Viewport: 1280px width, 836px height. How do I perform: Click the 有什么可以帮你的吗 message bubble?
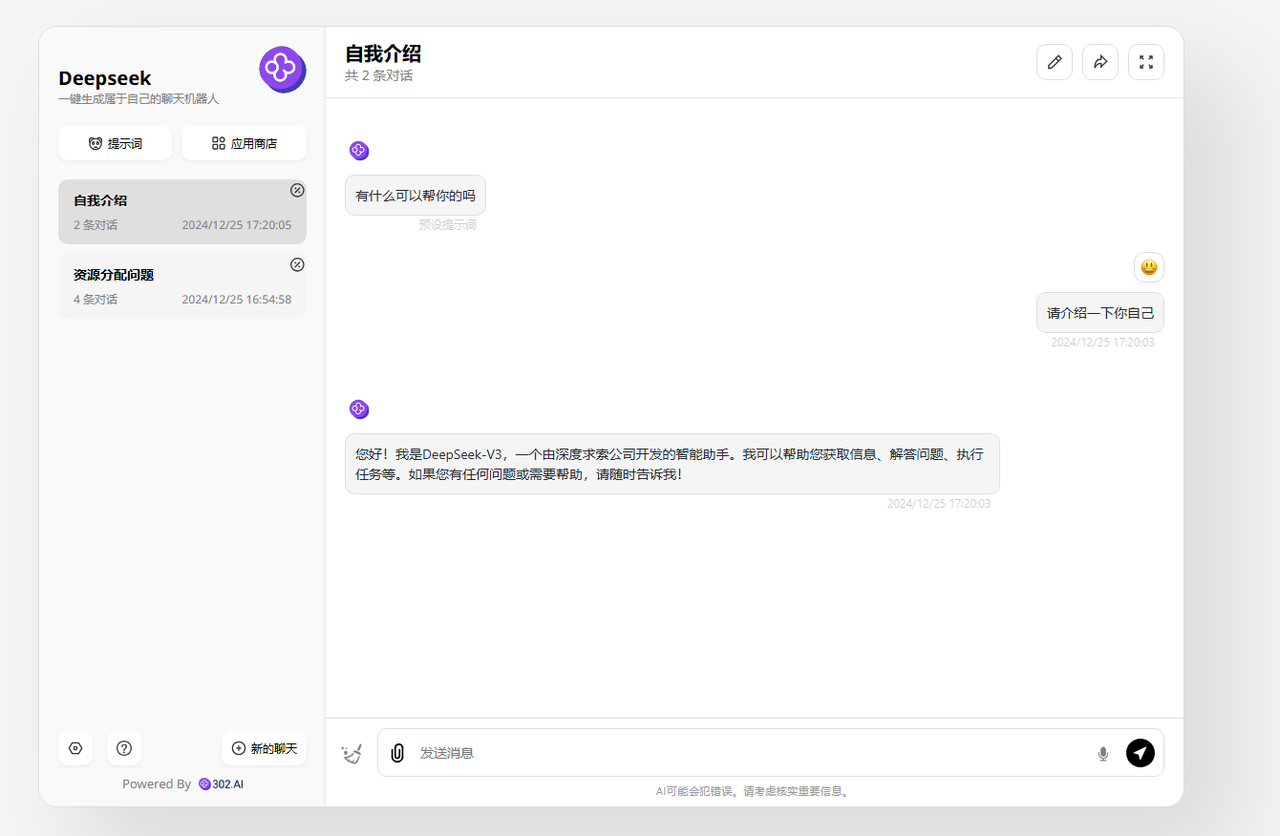coord(415,195)
